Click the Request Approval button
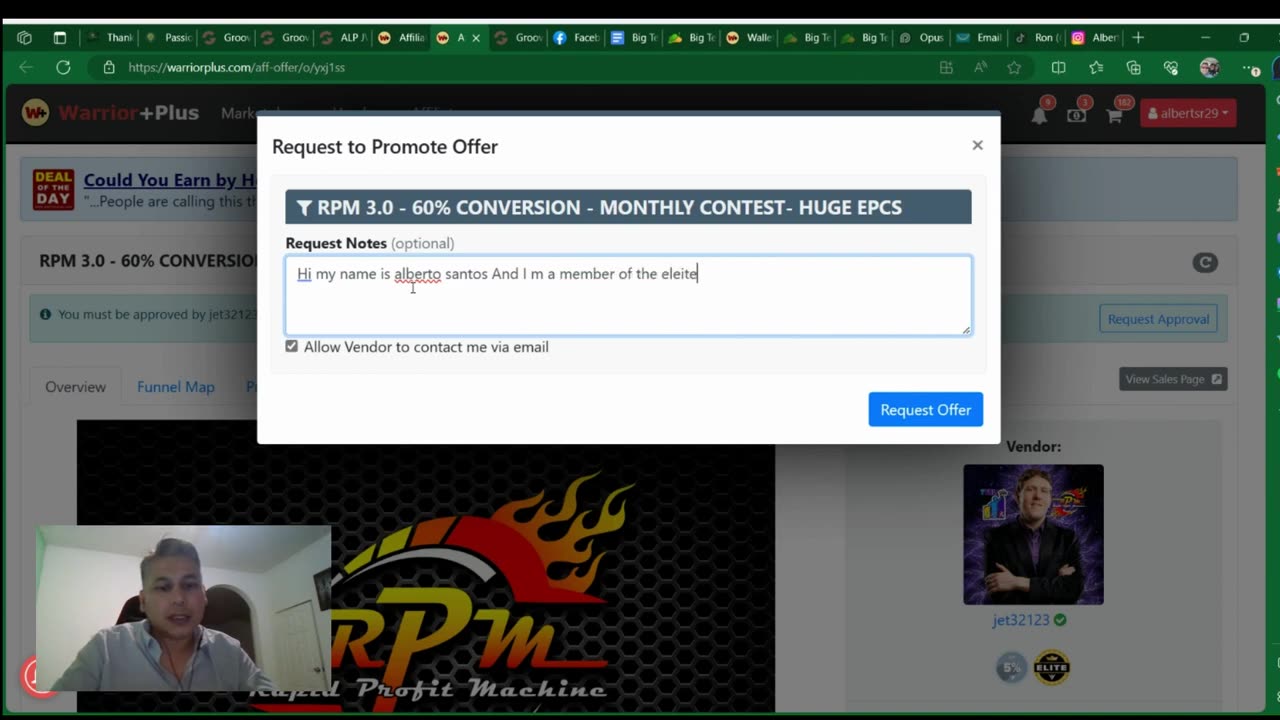Screen dimensions: 1280x720 [x=1158, y=319]
